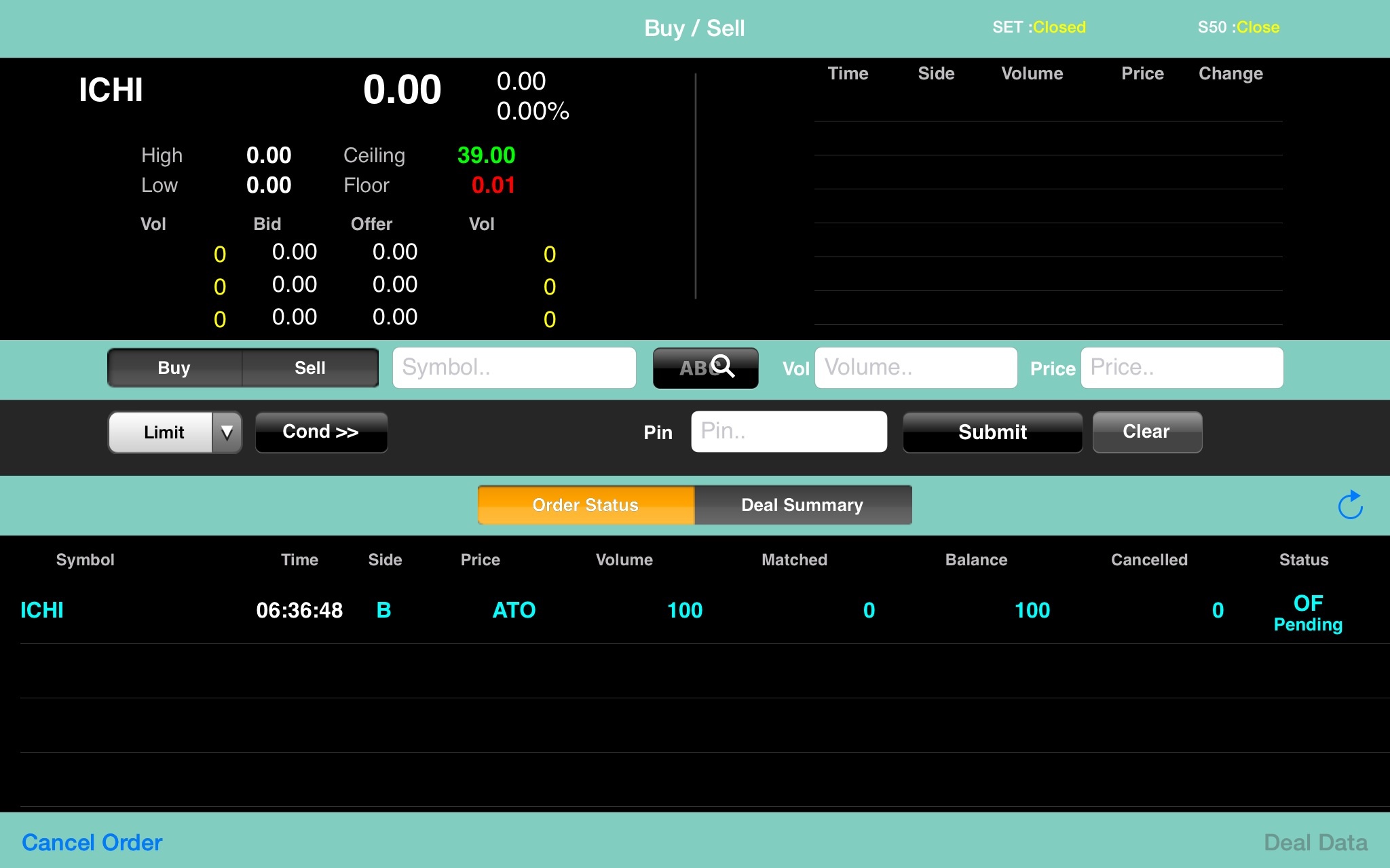Expand the Limit order type dropdown arrow
The image size is (1390, 868).
227,432
